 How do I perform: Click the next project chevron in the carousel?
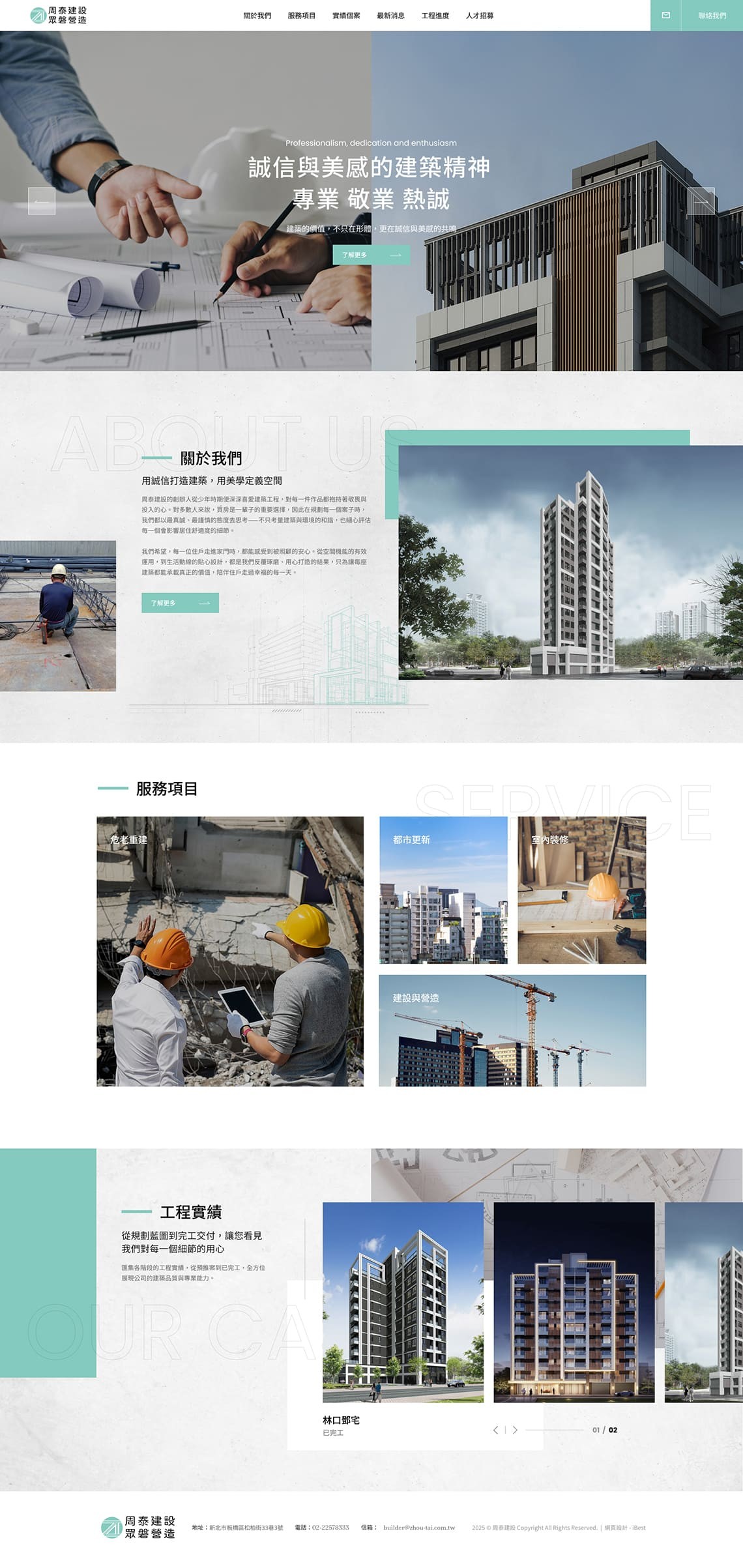coord(515,1430)
